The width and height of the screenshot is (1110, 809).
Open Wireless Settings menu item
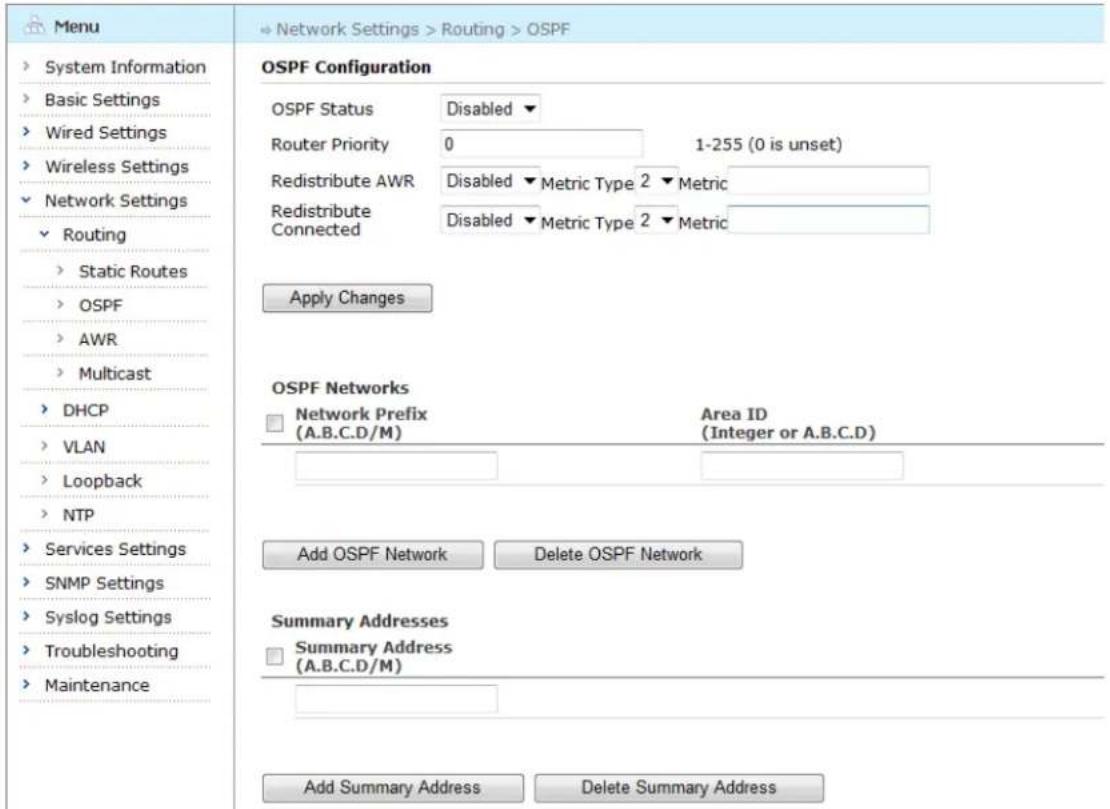117,166
